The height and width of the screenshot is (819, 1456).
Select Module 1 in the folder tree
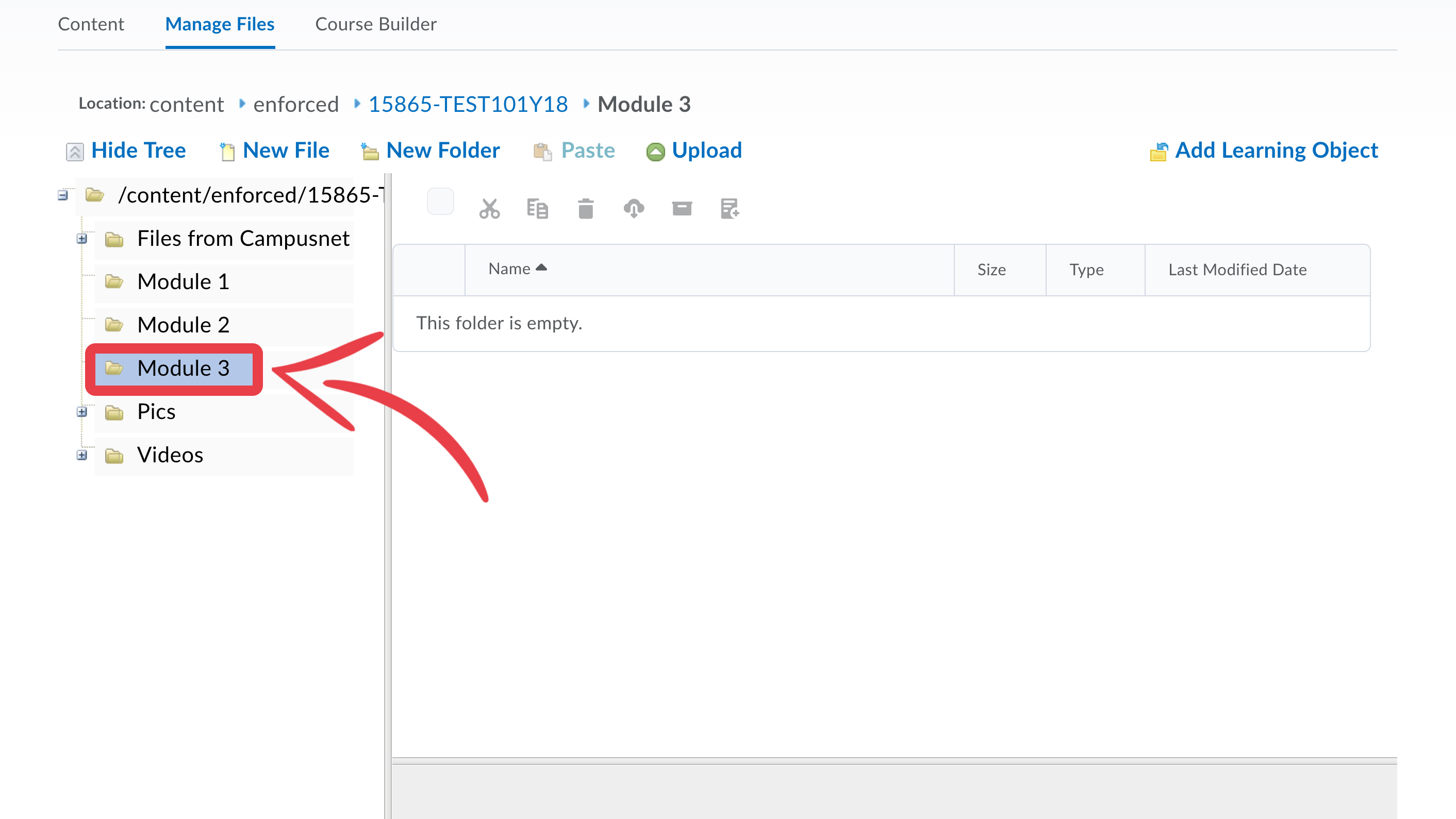tap(183, 282)
